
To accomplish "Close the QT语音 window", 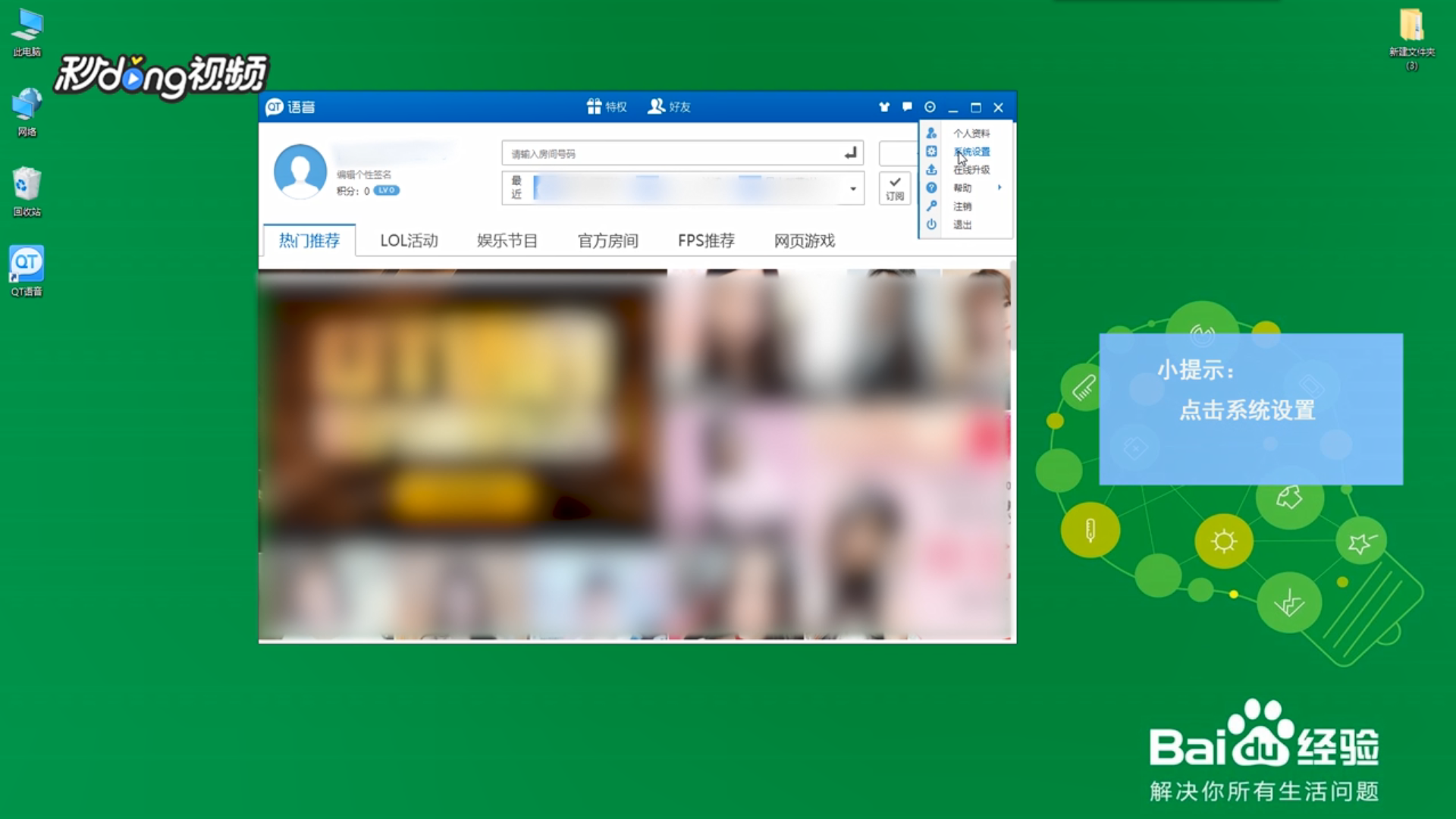I will [999, 108].
